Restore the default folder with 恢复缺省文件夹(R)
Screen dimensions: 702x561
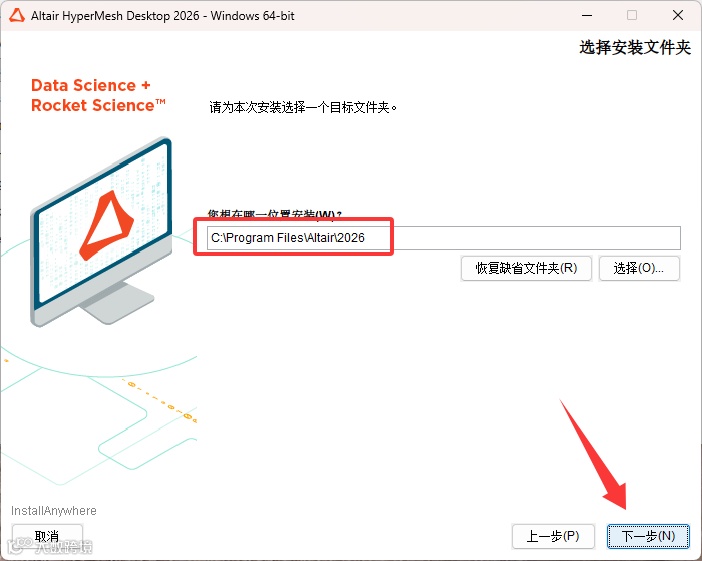coord(526,268)
